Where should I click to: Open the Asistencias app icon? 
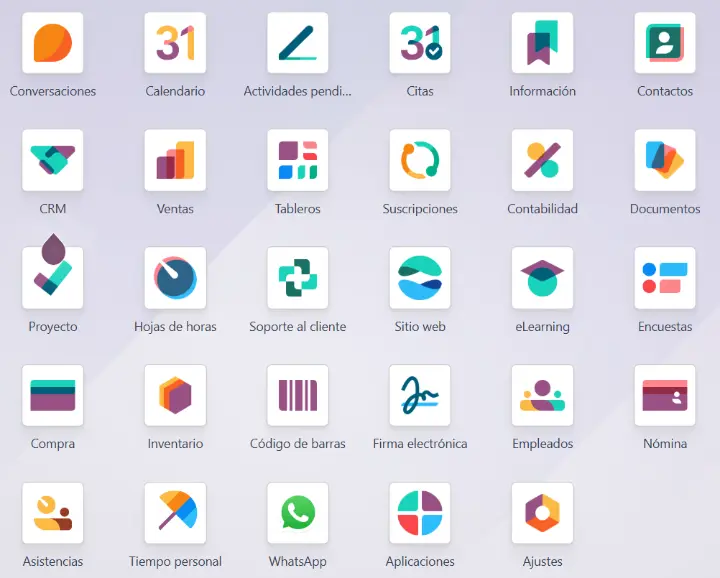[x=53, y=513]
